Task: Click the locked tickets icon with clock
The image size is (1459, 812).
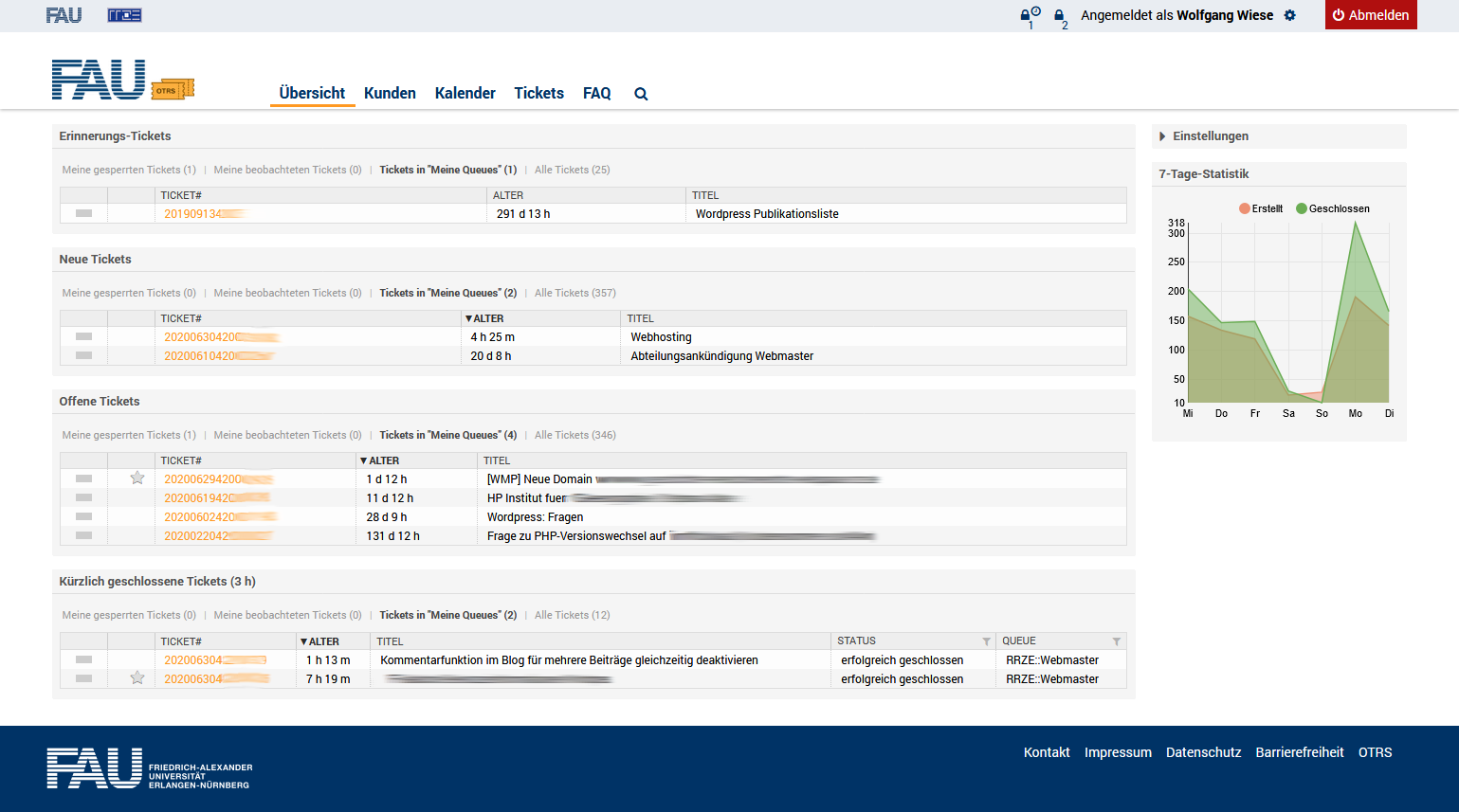Action: [1028, 15]
